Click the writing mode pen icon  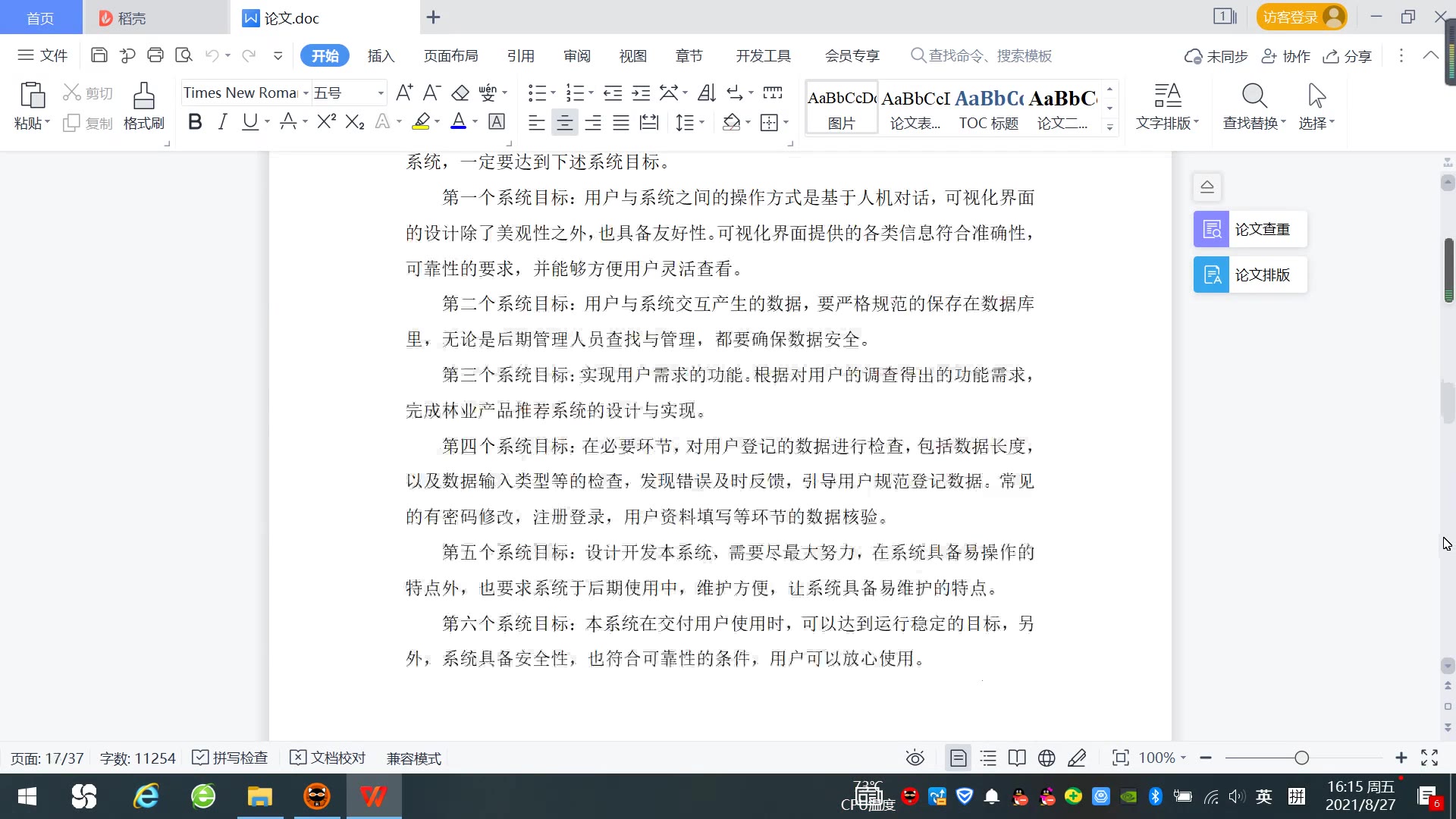click(1077, 758)
